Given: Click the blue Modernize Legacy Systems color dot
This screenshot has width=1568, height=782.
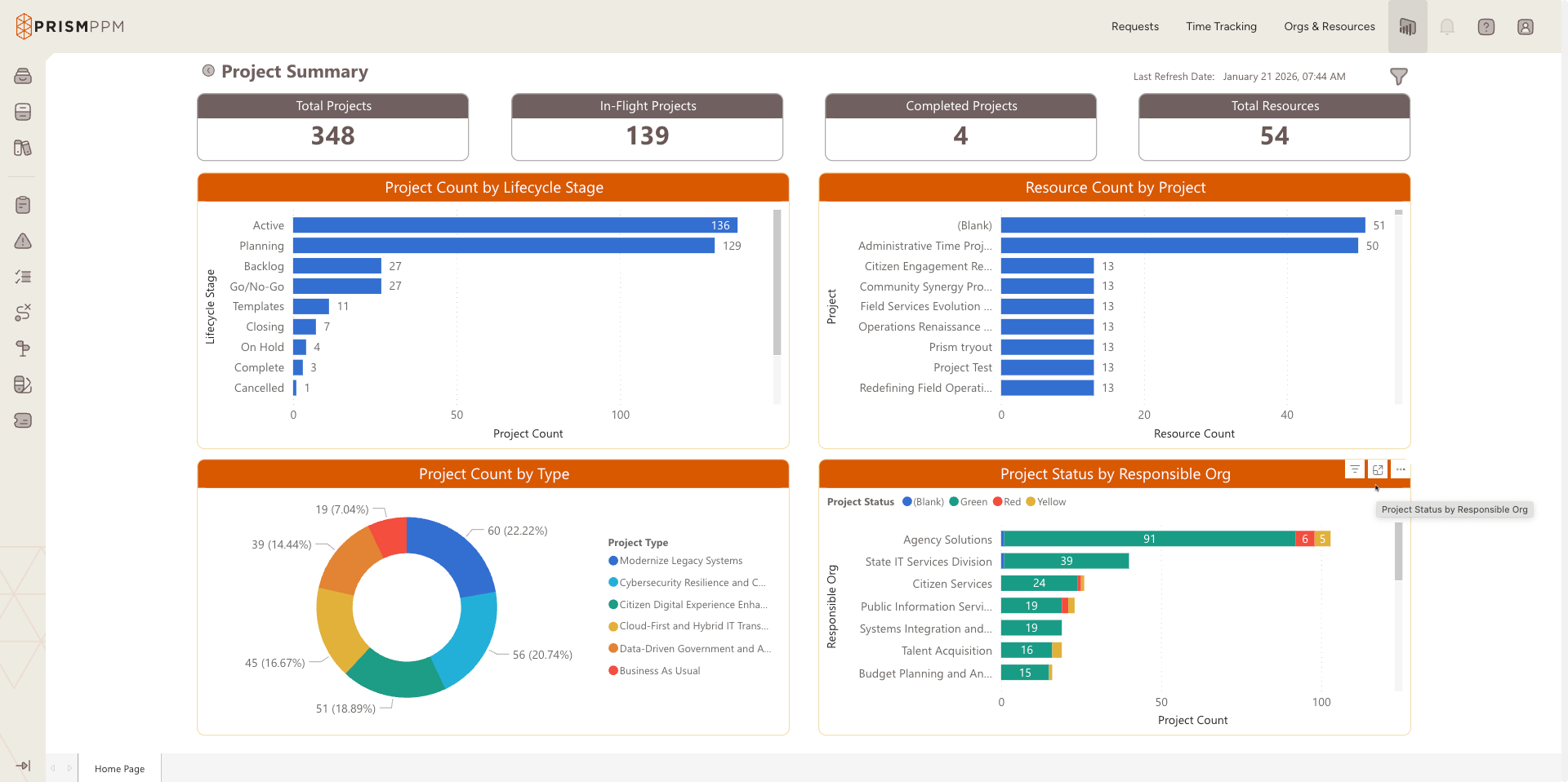Looking at the screenshot, I should (612, 561).
